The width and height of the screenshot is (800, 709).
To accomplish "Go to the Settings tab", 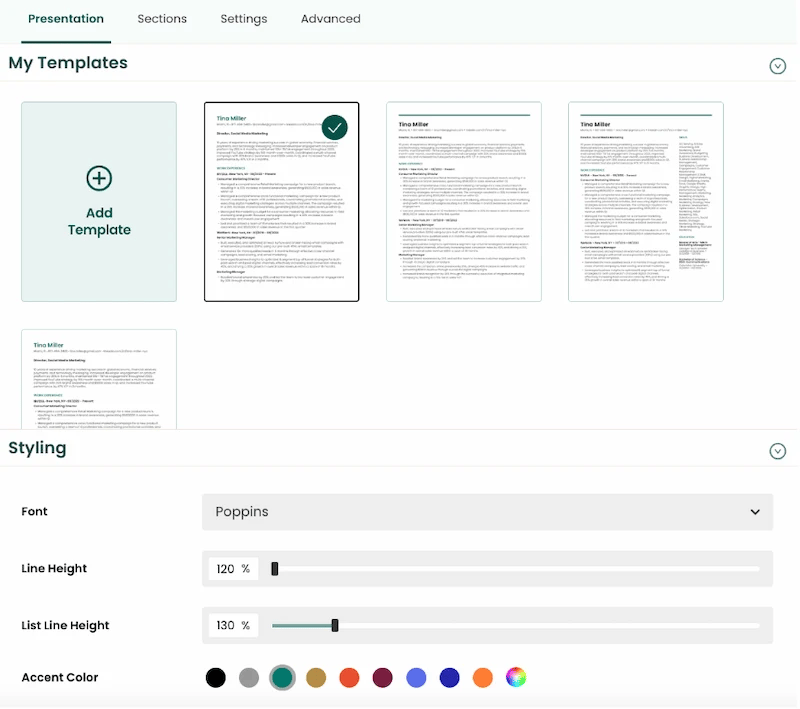I will 243,19.
